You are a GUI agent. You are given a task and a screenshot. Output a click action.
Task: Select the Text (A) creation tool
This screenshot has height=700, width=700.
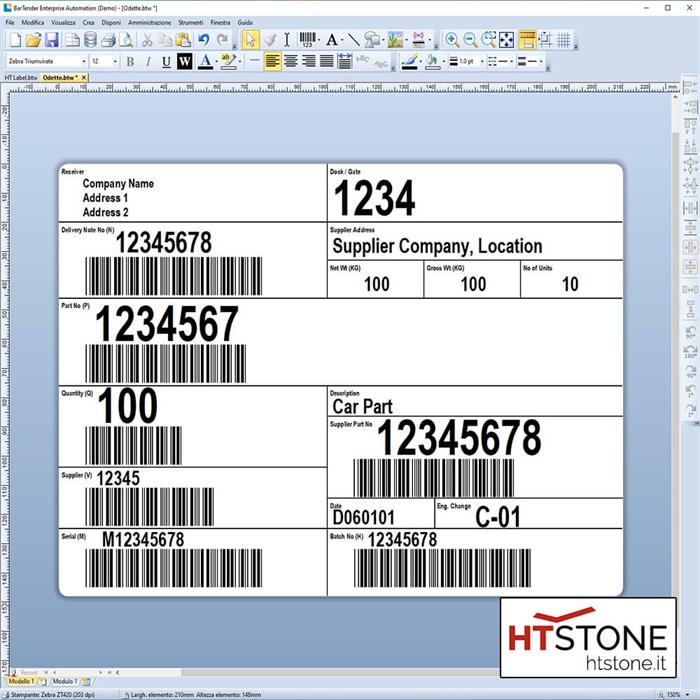pyautogui.click(x=331, y=40)
